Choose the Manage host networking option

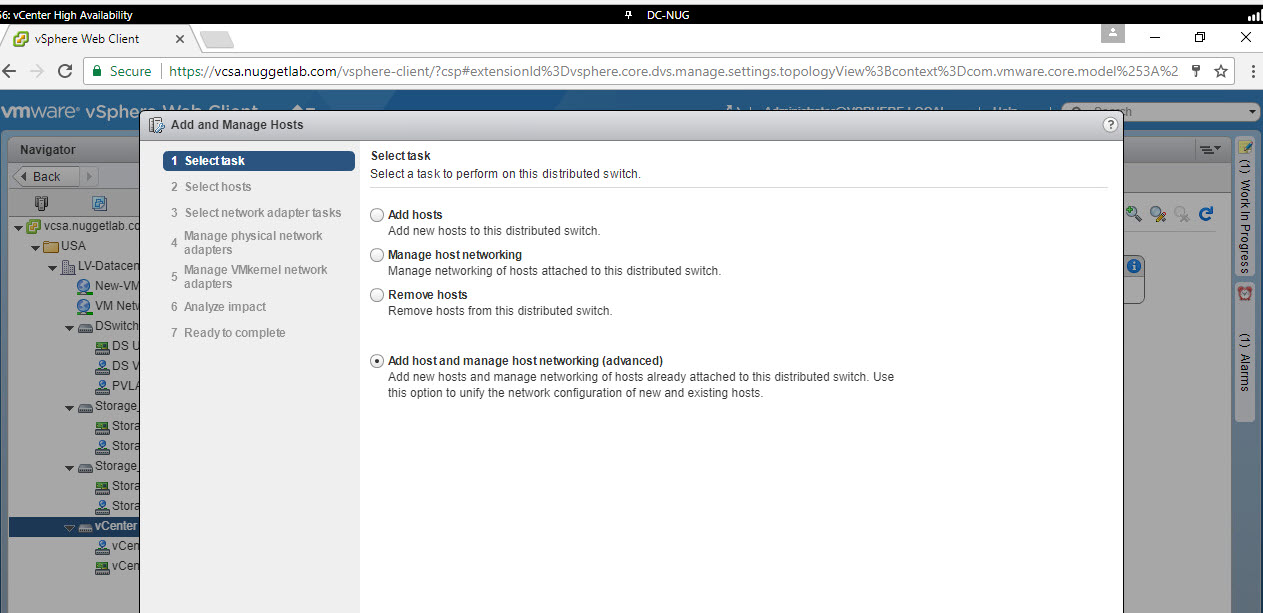pyautogui.click(x=377, y=255)
